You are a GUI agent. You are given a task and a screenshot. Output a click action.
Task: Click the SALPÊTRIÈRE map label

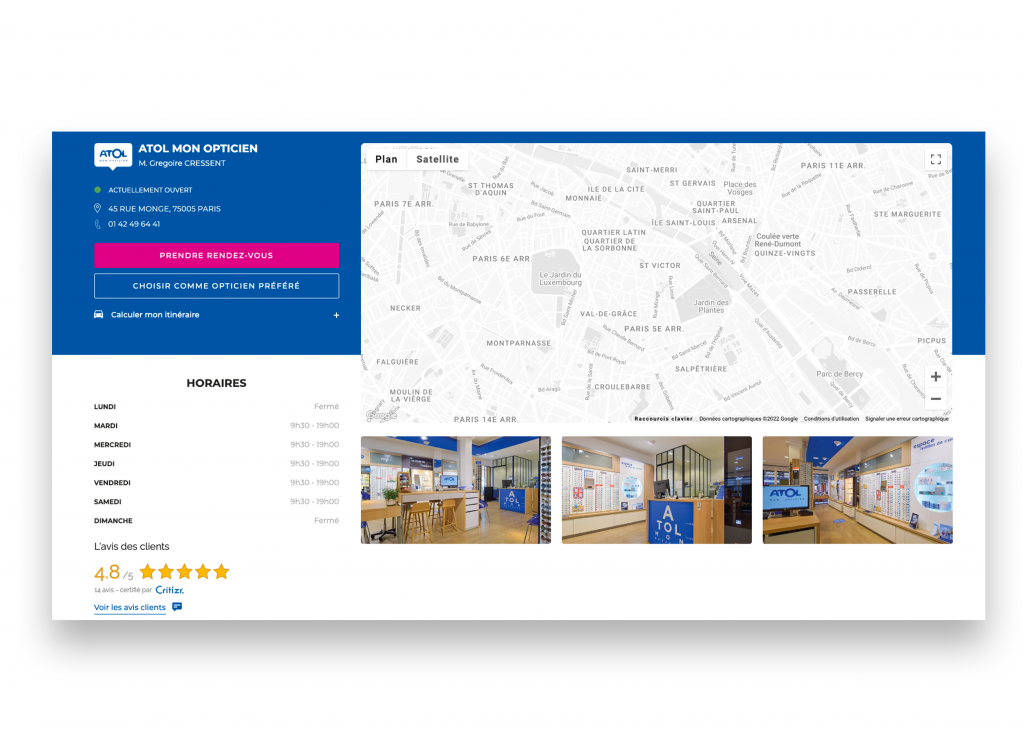pyautogui.click(x=701, y=369)
